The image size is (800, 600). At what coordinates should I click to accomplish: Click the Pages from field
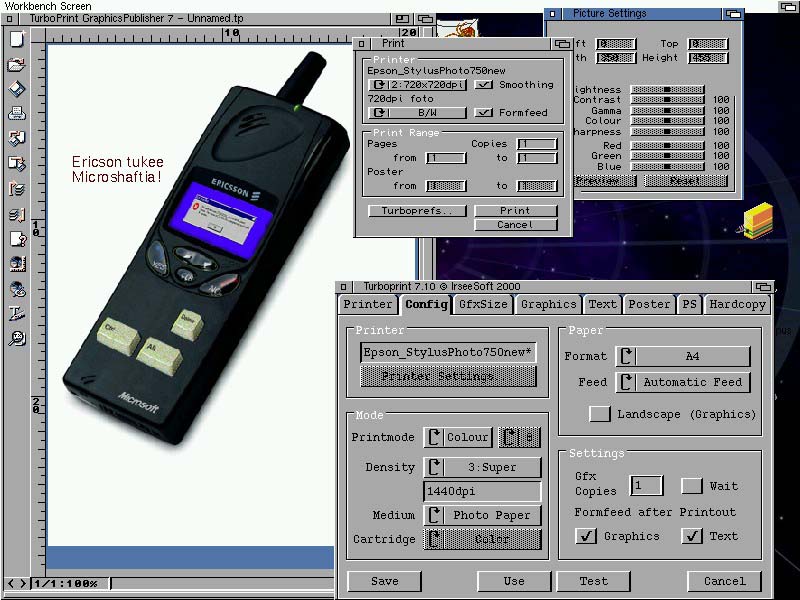(x=446, y=158)
